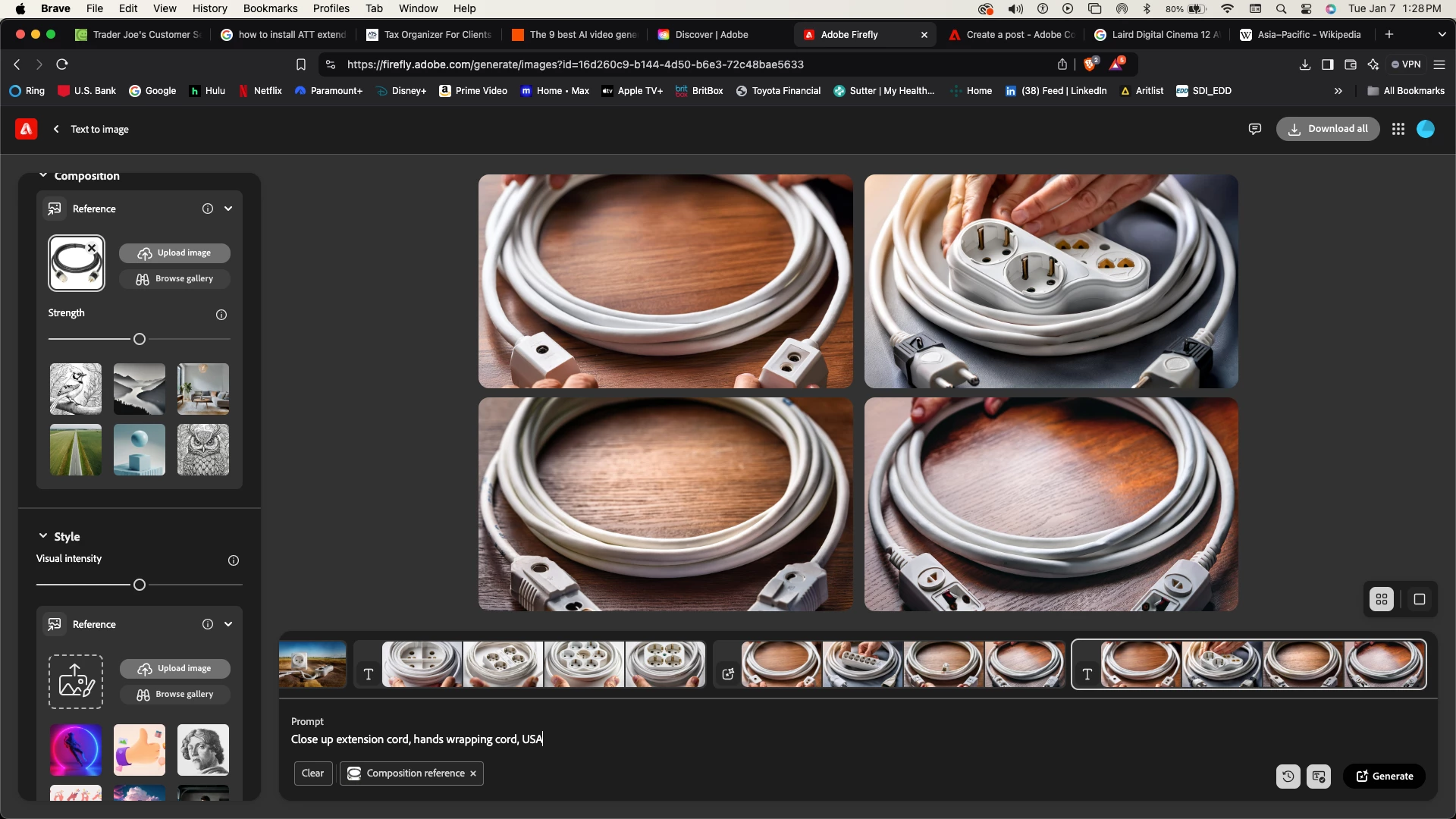Image resolution: width=1456 pixels, height=819 pixels.
Task: Collapse the Style section
Action: (43, 536)
